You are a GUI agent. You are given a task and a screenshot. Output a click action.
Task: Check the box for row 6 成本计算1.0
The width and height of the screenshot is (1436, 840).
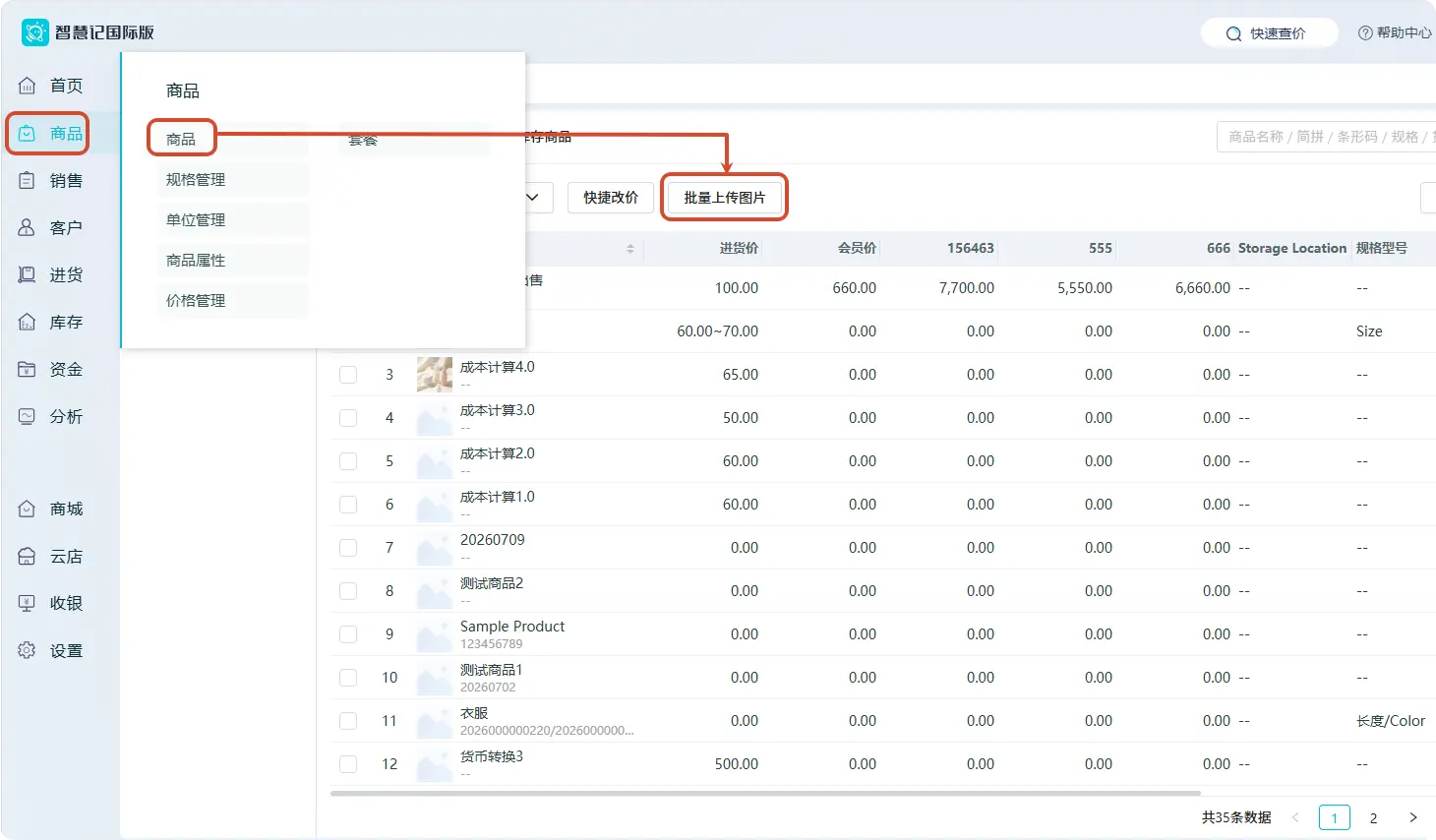[x=348, y=505]
